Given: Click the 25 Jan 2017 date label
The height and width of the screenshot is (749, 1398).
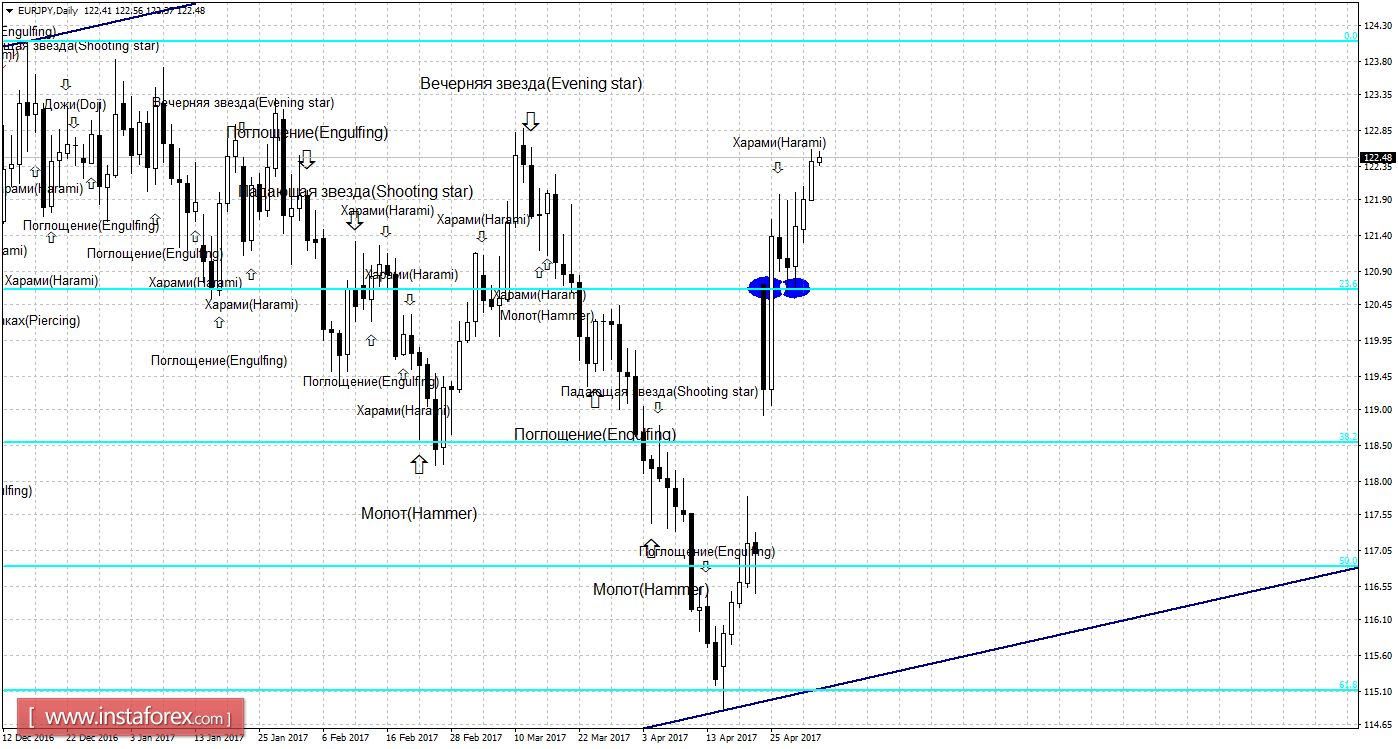Looking at the screenshot, I should tap(283, 738).
